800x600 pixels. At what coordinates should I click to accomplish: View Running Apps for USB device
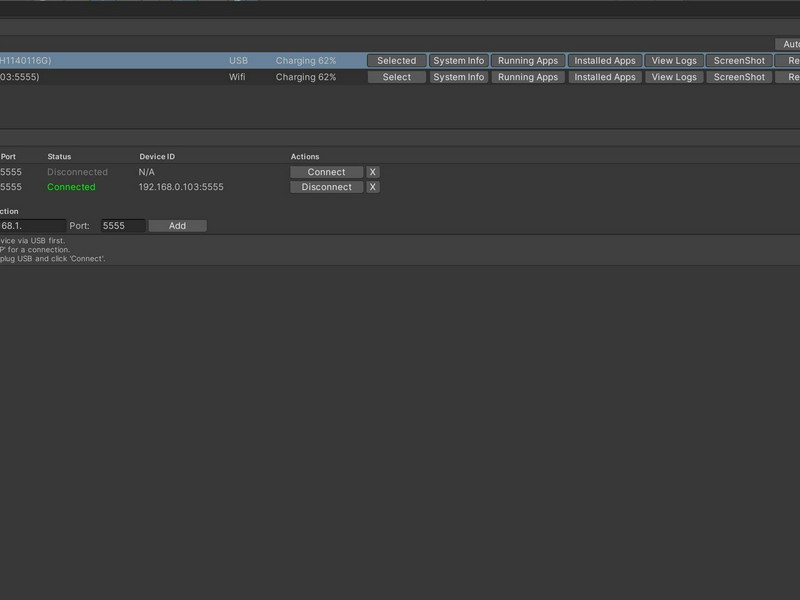(x=528, y=61)
